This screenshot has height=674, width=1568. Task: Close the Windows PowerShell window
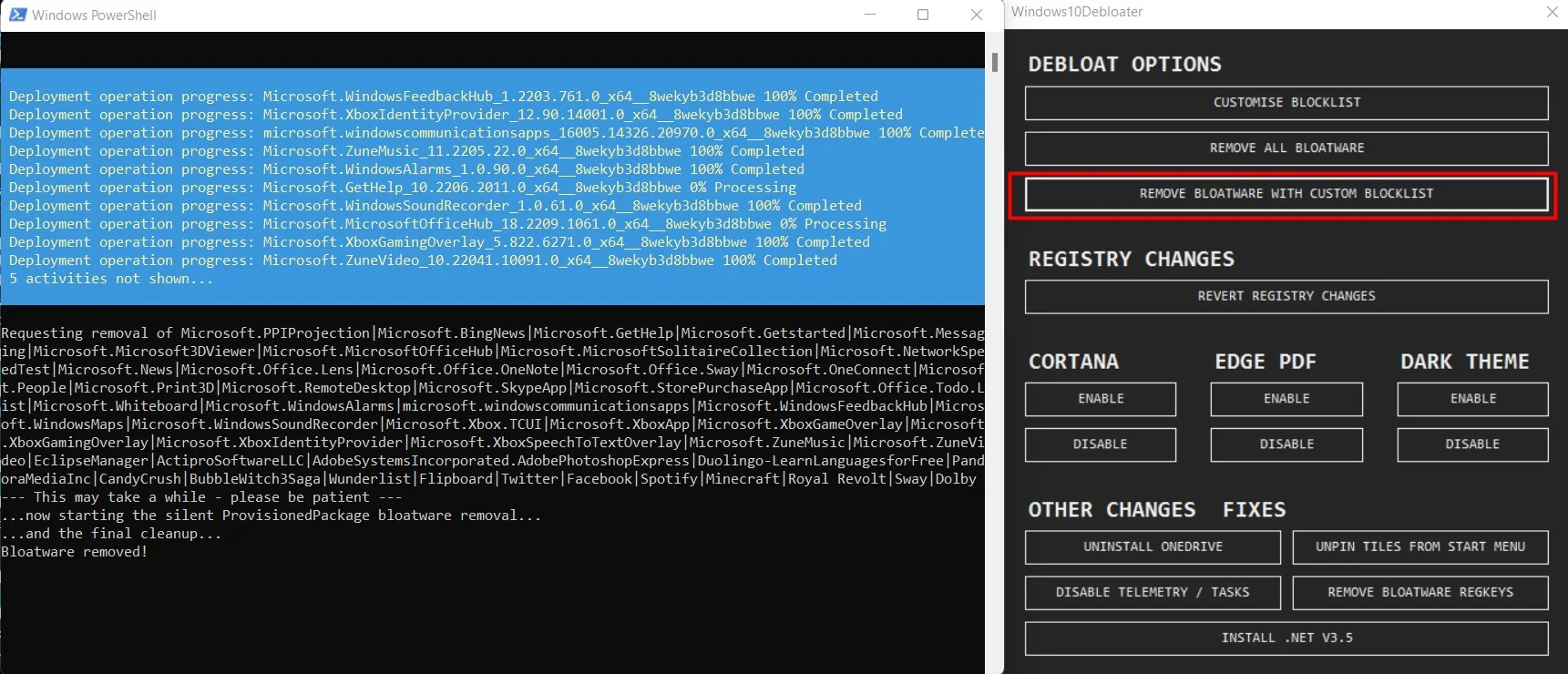[x=977, y=15]
